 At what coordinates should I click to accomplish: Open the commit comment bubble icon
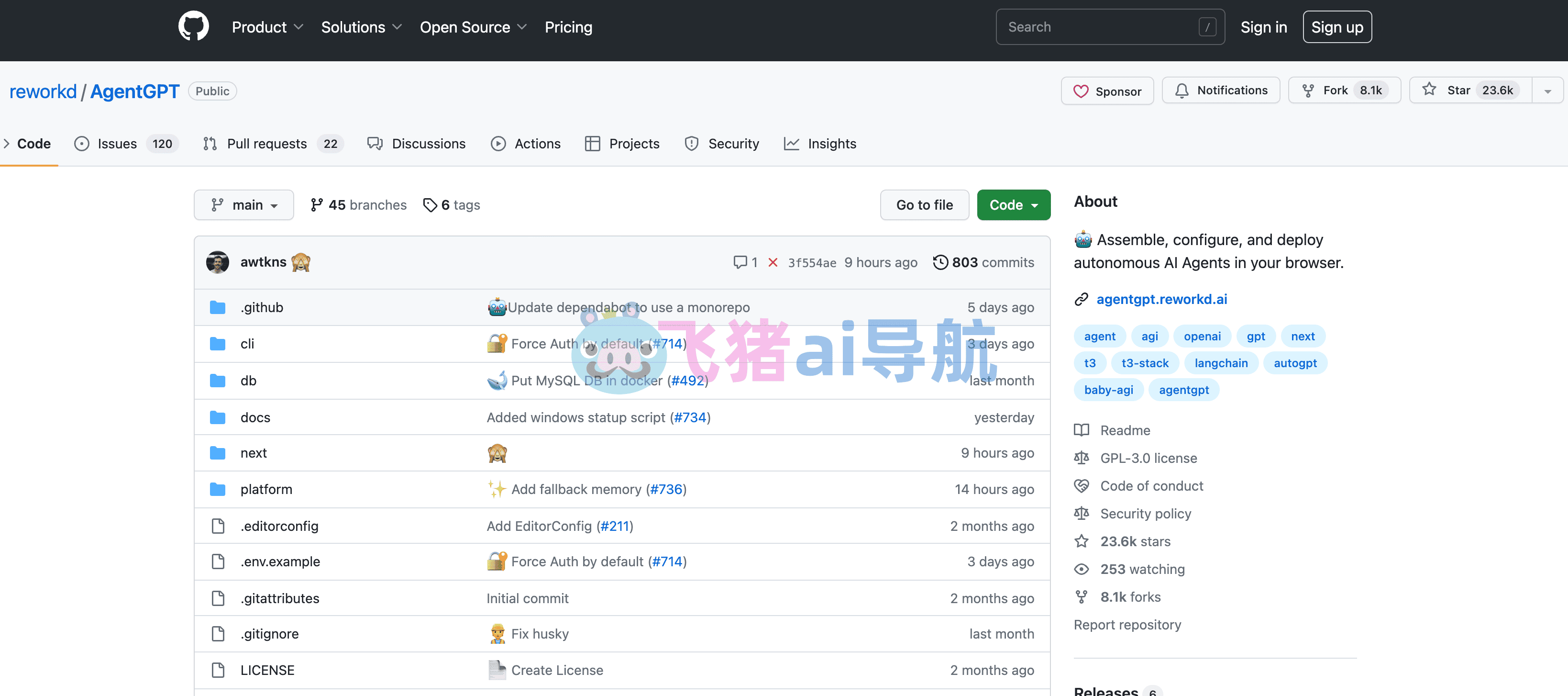click(x=740, y=262)
